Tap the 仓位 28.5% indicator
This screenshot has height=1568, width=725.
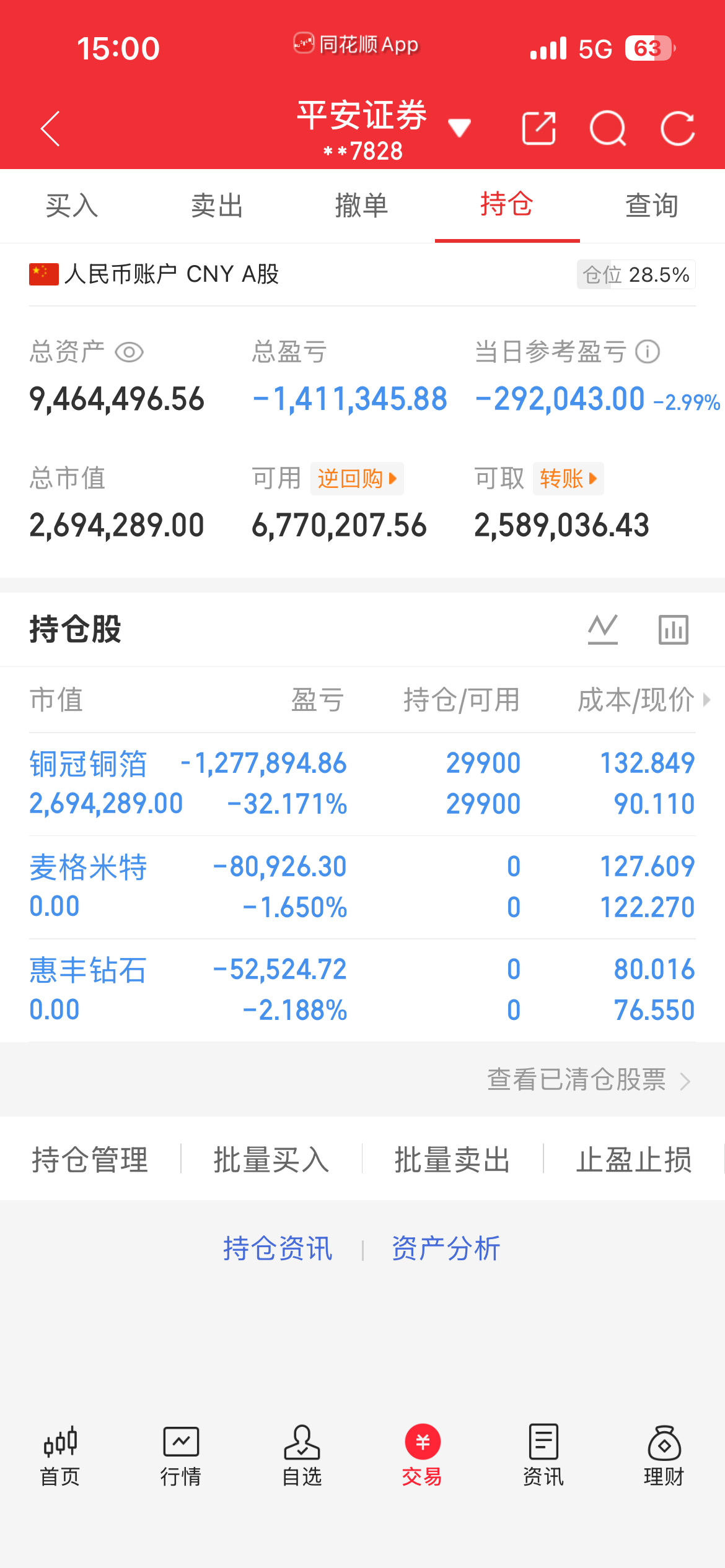(x=636, y=274)
